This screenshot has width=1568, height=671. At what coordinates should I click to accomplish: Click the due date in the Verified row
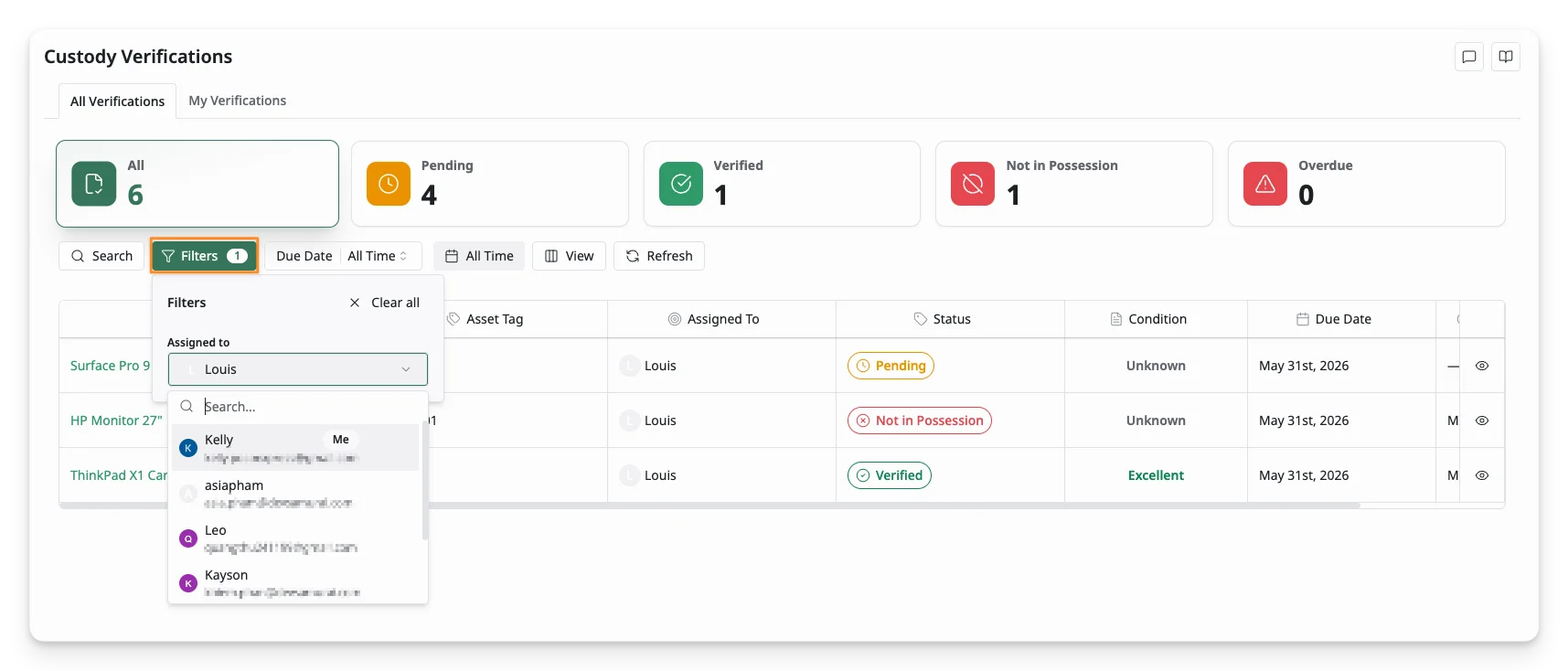(1304, 475)
